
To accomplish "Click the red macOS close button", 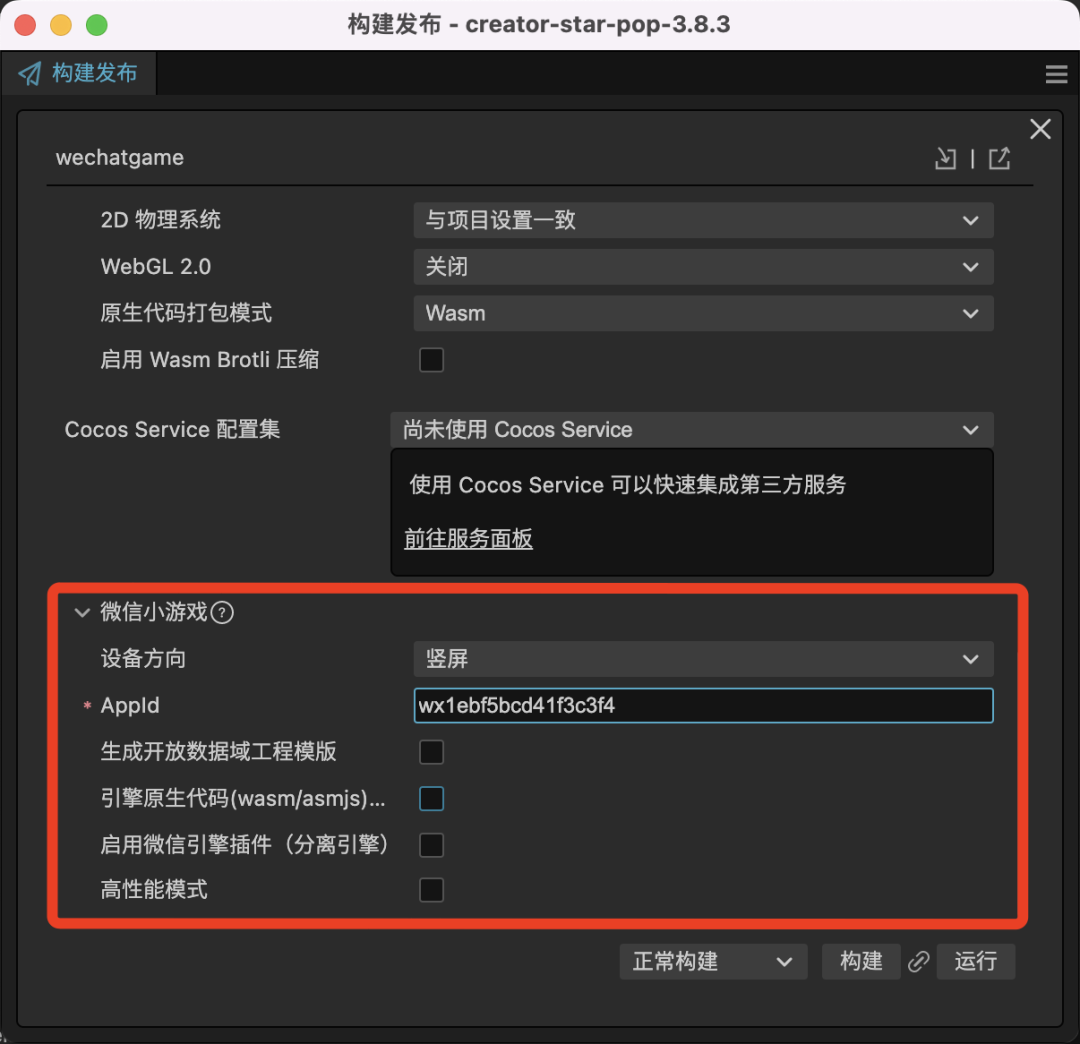I will (25, 25).
